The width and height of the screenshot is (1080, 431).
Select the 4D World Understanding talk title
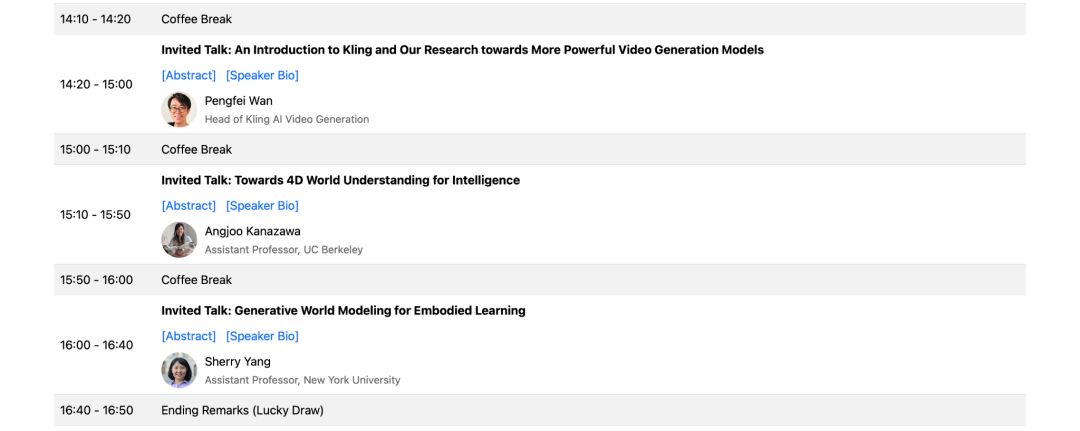(x=340, y=180)
